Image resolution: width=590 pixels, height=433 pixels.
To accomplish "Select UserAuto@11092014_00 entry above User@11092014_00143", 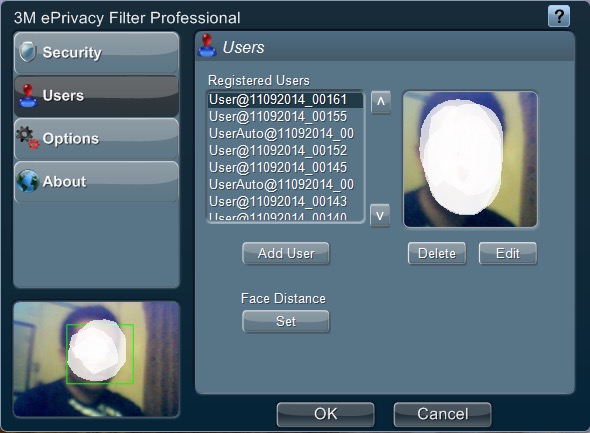I will (285, 184).
